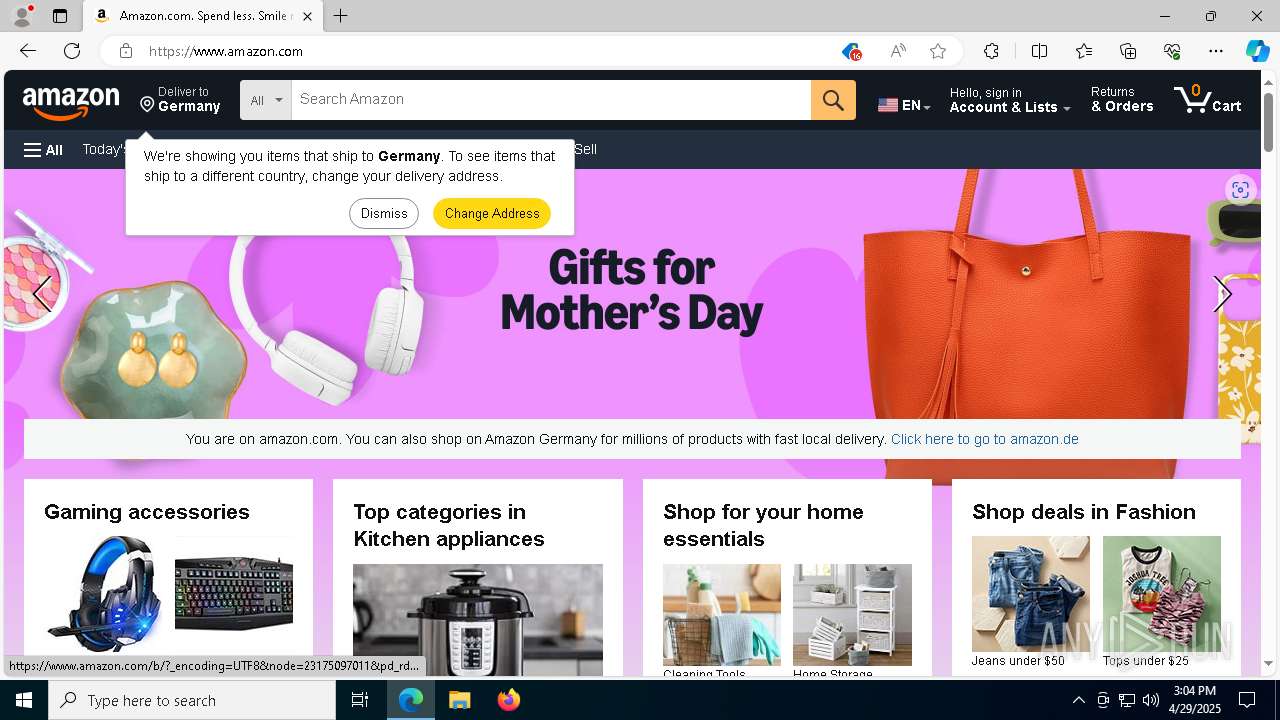Dismiss the delivery country popup
1280x720 pixels.
pos(384,213)
